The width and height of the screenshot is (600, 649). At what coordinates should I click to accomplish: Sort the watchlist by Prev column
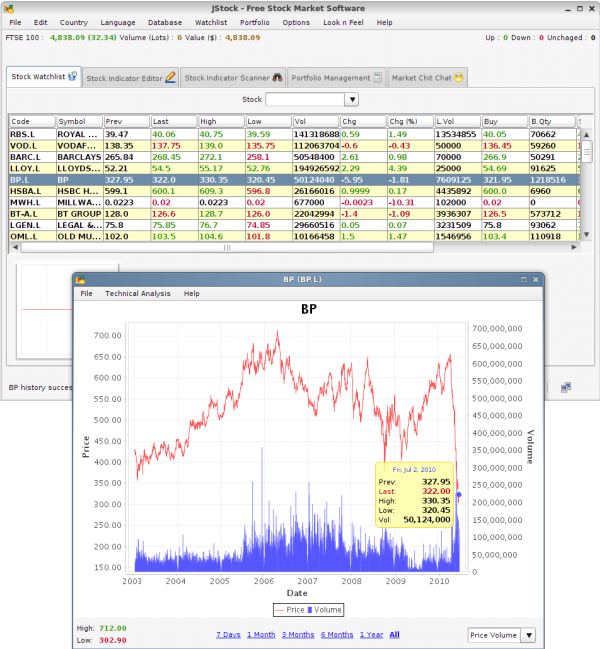(x=126, y=121)
